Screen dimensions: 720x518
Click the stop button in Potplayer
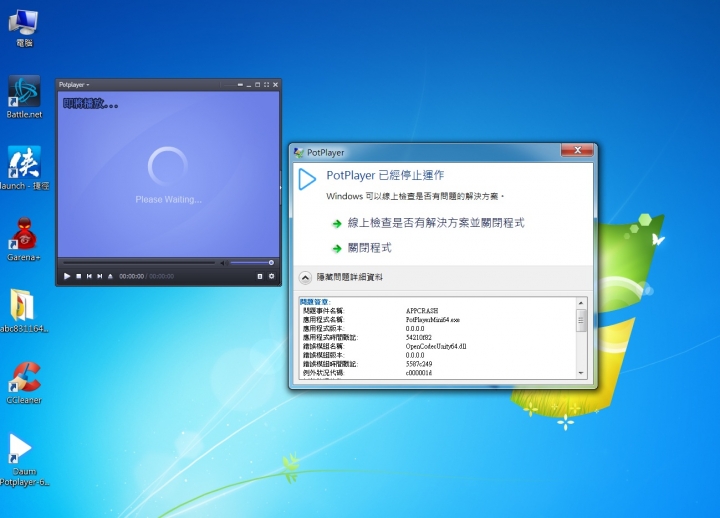(79, 276)
